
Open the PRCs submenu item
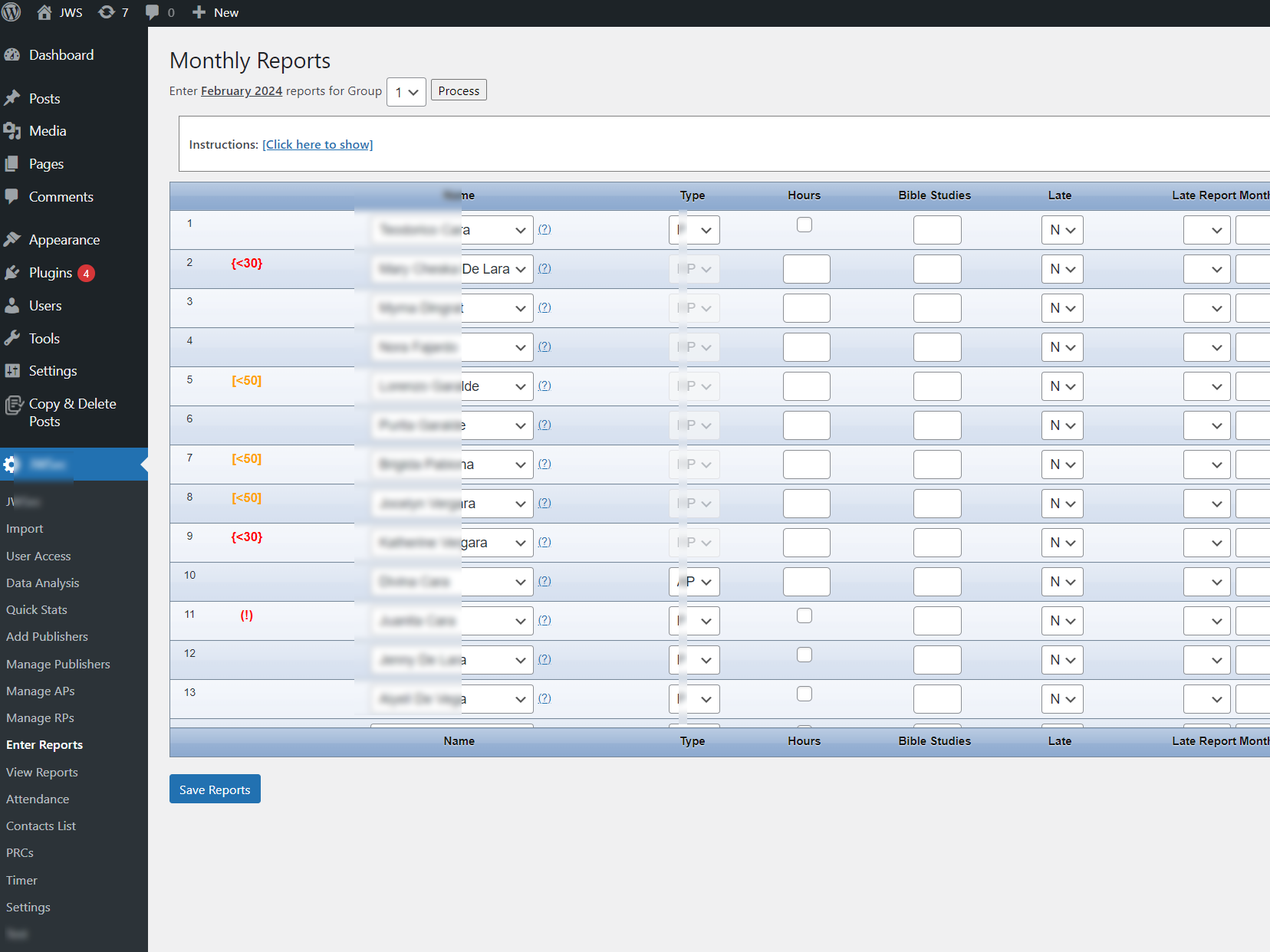(20, 853)
